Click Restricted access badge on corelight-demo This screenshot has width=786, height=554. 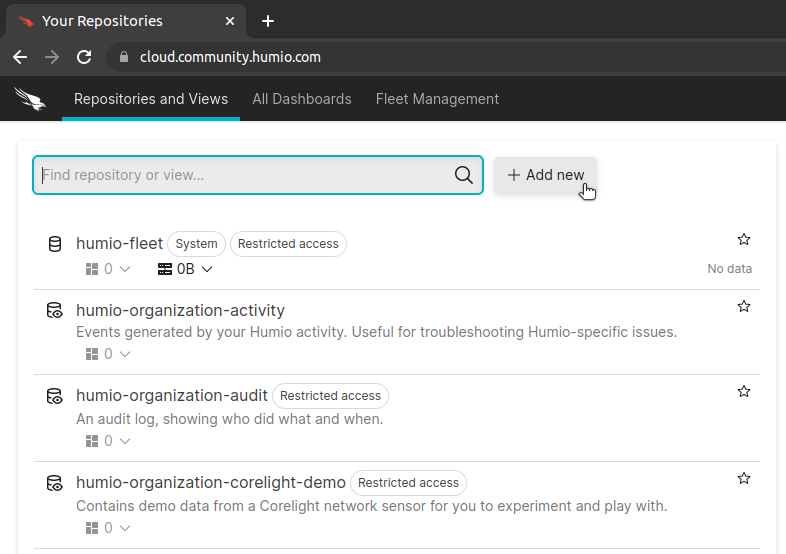[409, 482]
